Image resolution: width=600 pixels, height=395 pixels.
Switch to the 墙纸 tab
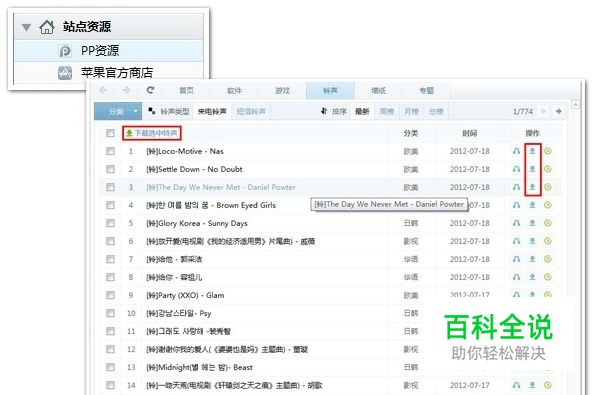[x=378, y=91]
